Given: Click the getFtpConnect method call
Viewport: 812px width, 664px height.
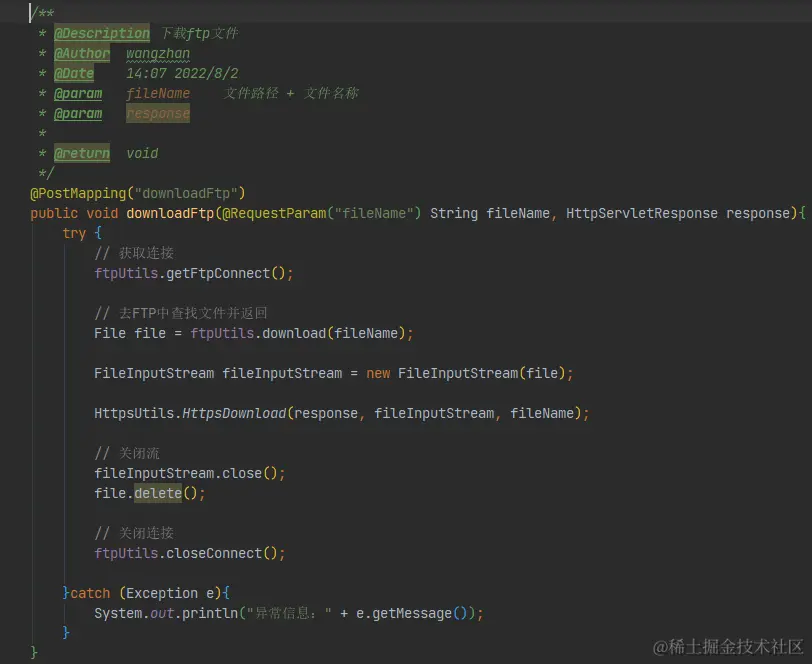Looking at the screenshot, I should pos(218,273).
